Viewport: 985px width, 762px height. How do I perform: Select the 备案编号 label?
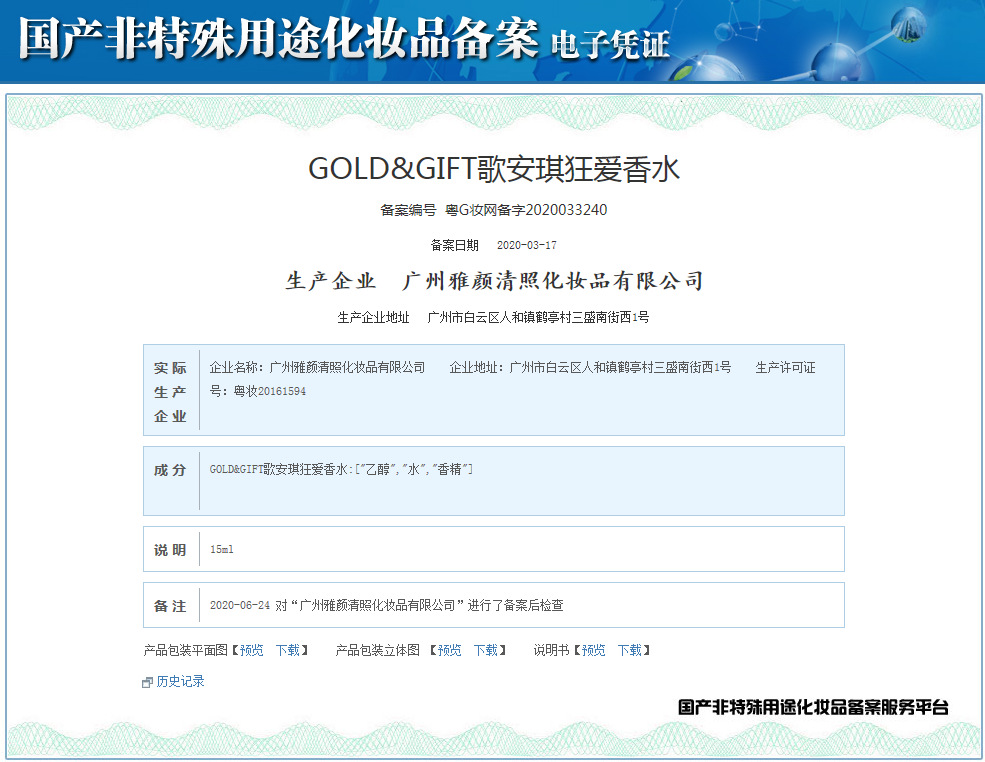[408, 210]
